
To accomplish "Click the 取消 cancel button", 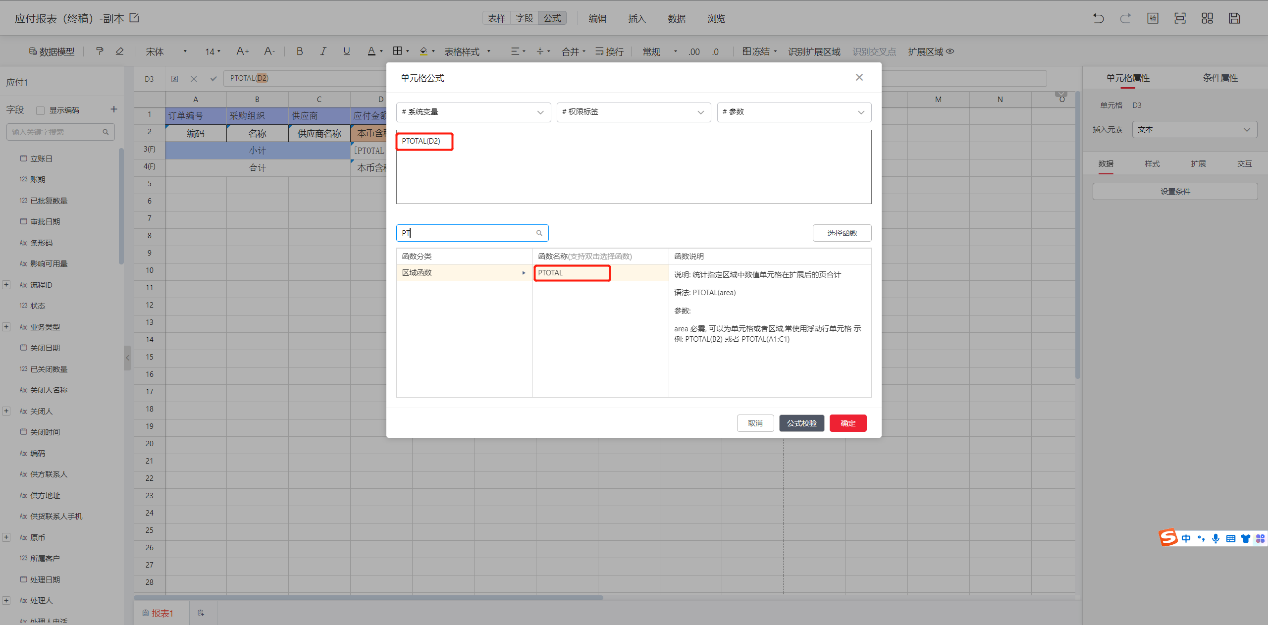I will pos(756,423).
